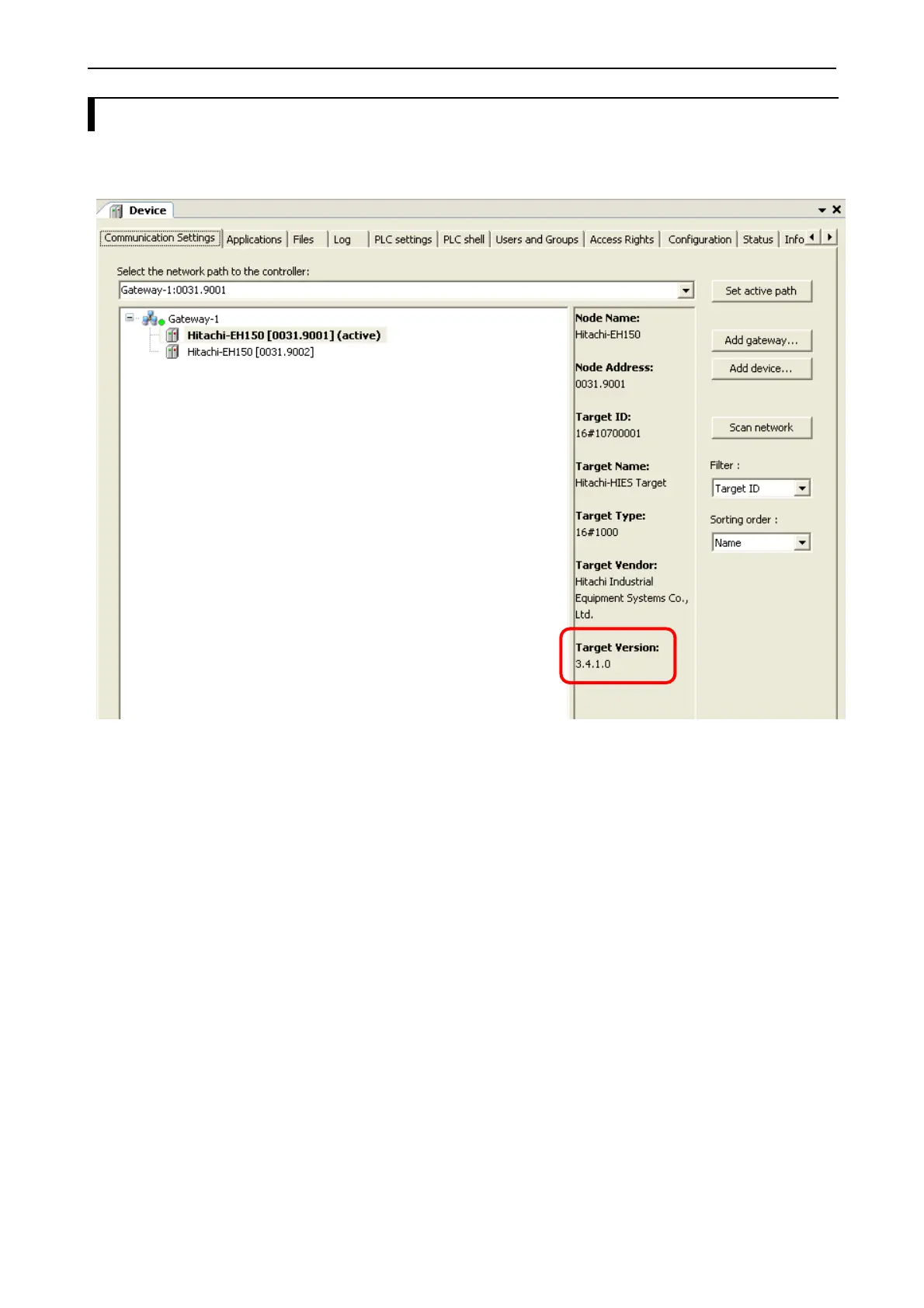Screen dimensions: 924x1308
Task: Click the Device tab icon
Action: (x=116, y=210)
